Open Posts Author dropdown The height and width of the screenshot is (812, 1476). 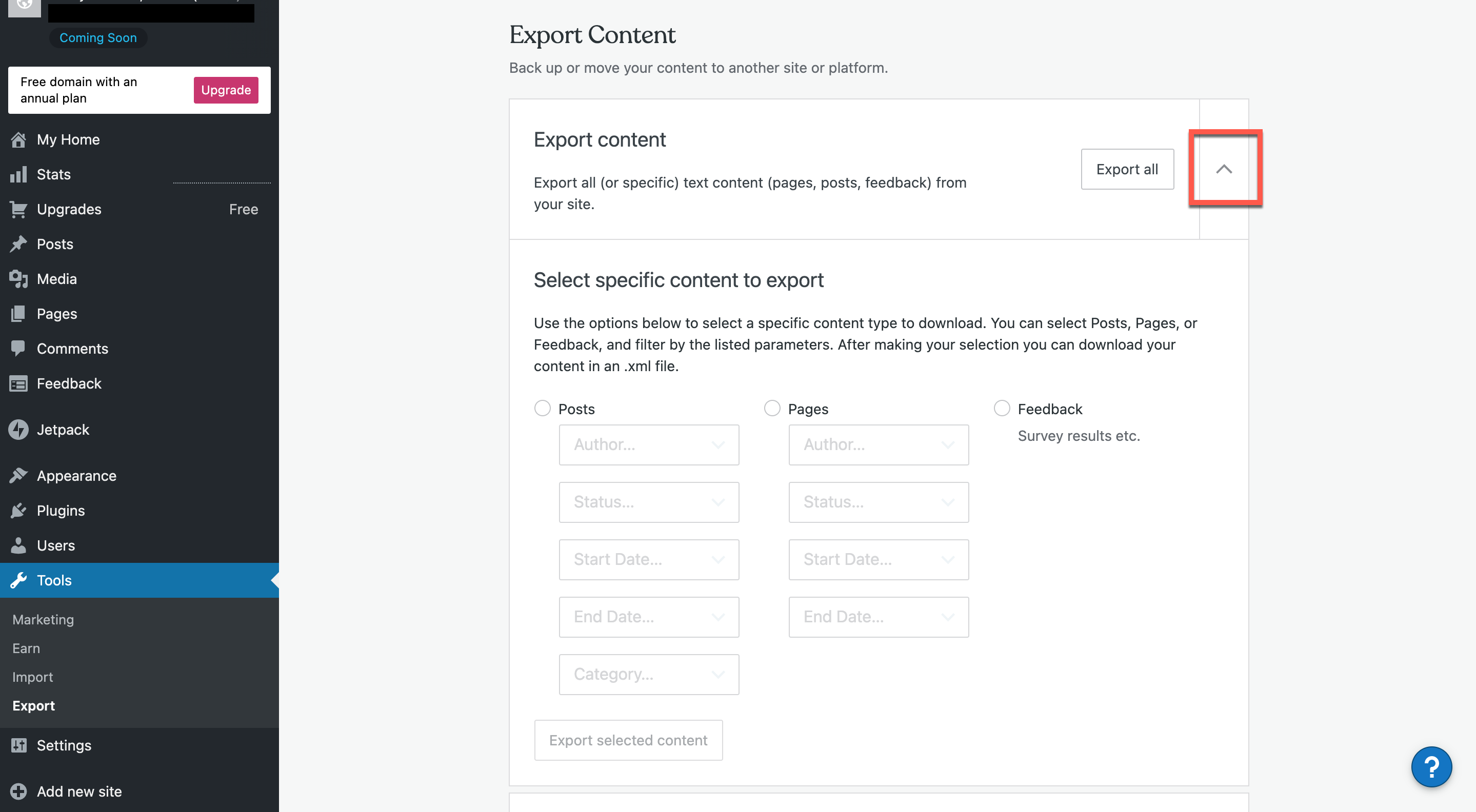[x=649, y=445]
